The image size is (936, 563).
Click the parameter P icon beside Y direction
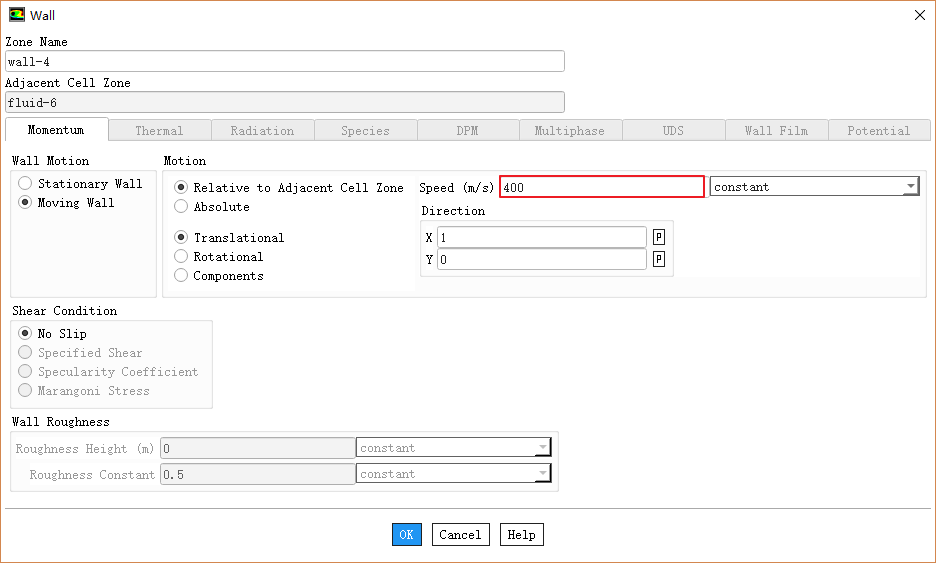(x=659, y=259)
